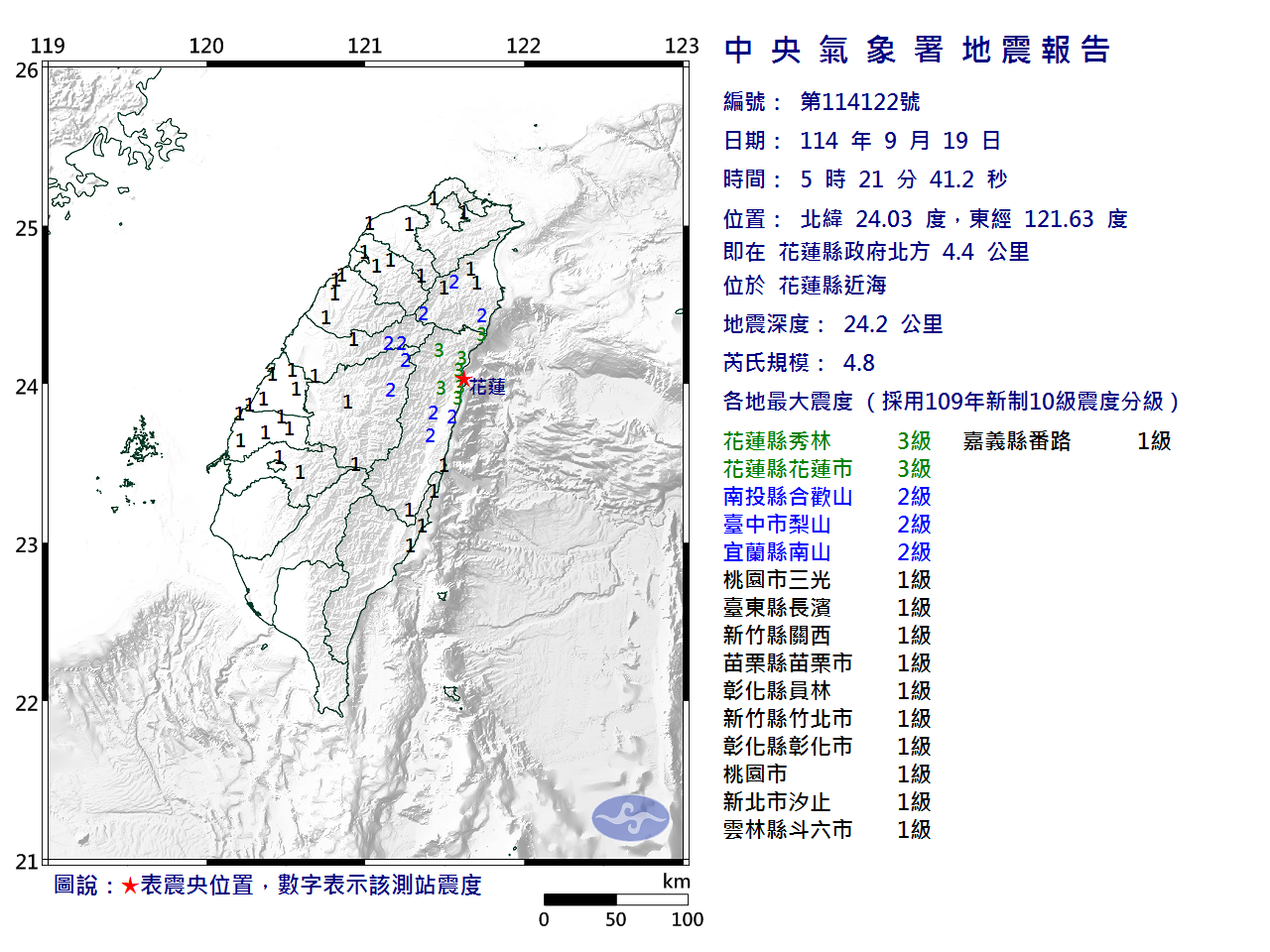The width and height of the screenshot is (1270, 952).
Task: Click the 南投縣合歡山 station entry
Action: (788, 497)
